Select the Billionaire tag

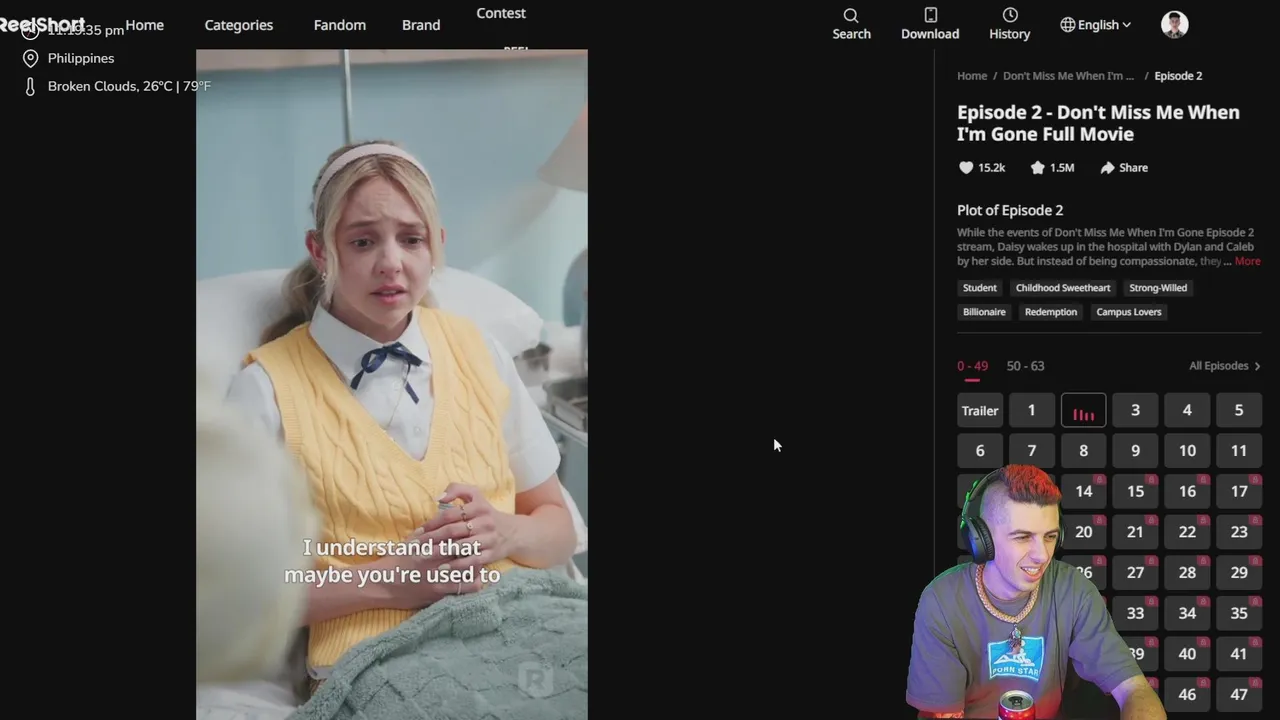pos(984,312)
